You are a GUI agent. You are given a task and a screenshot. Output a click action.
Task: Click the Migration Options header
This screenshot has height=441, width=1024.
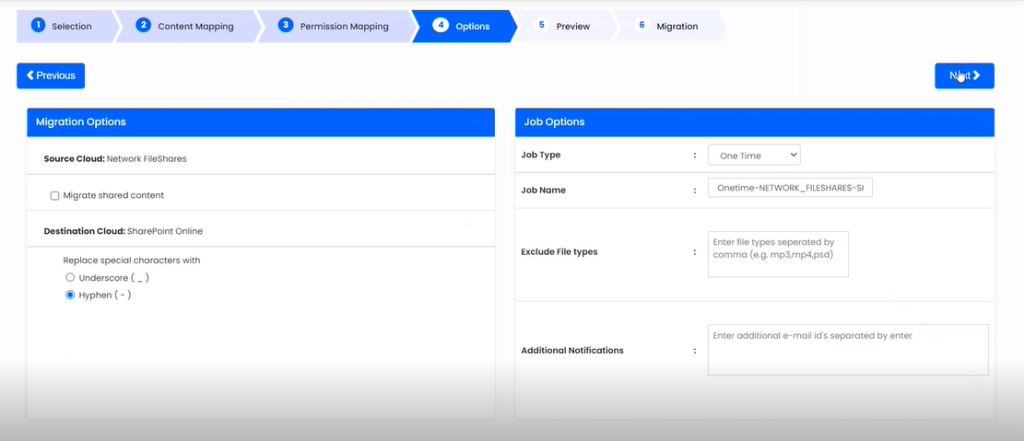(x=261, y=122)
